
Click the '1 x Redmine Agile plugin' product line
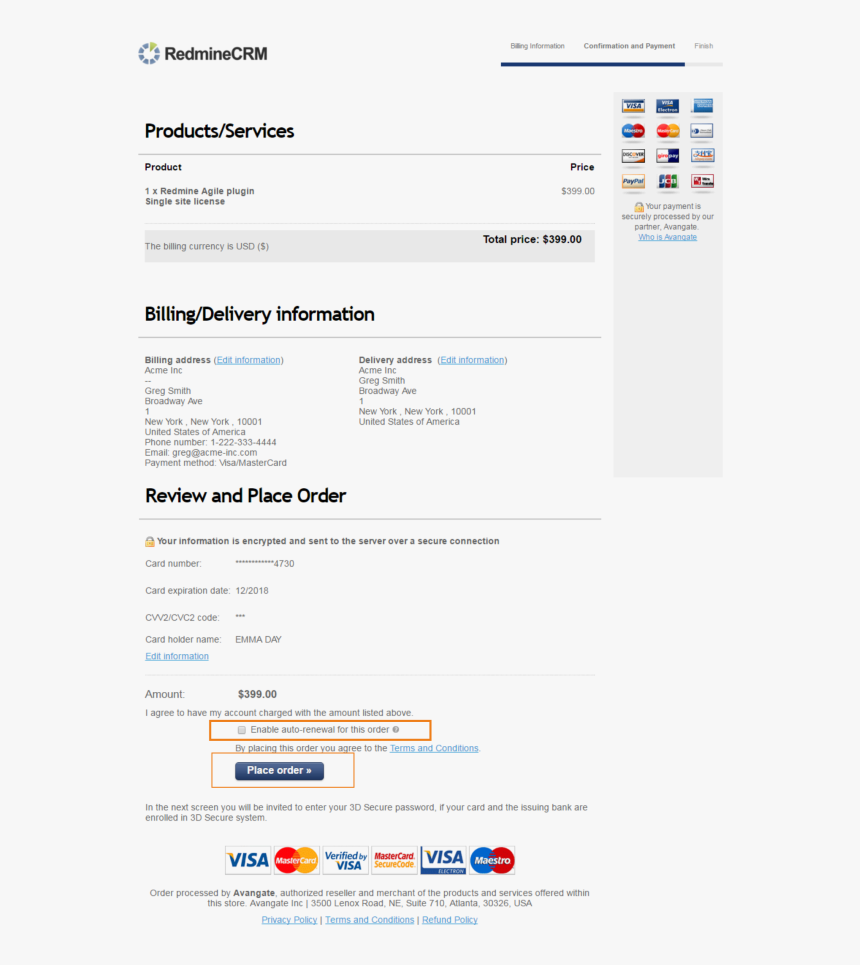pyautogui.click(x=199, y=191)
